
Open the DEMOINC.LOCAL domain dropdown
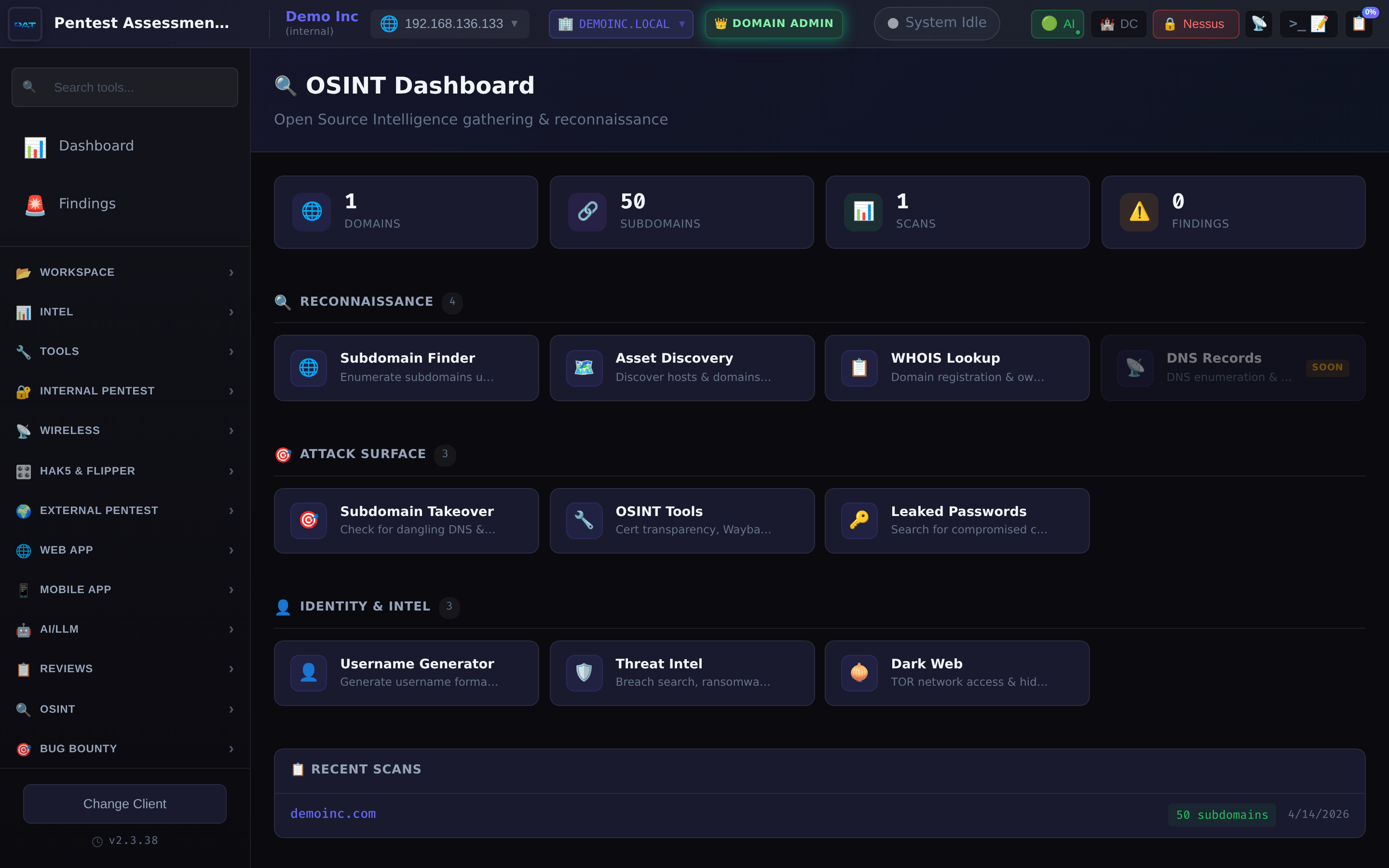pos(620,24)
